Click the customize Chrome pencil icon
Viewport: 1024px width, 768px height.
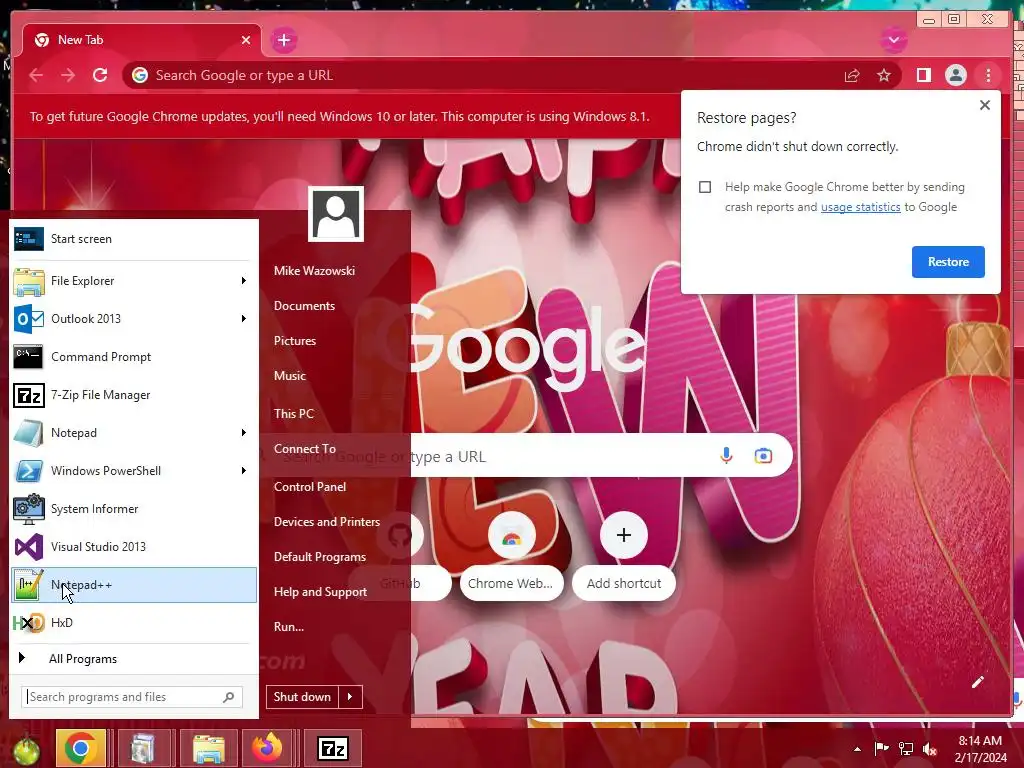pyautogui.click(x=978, y=682)
